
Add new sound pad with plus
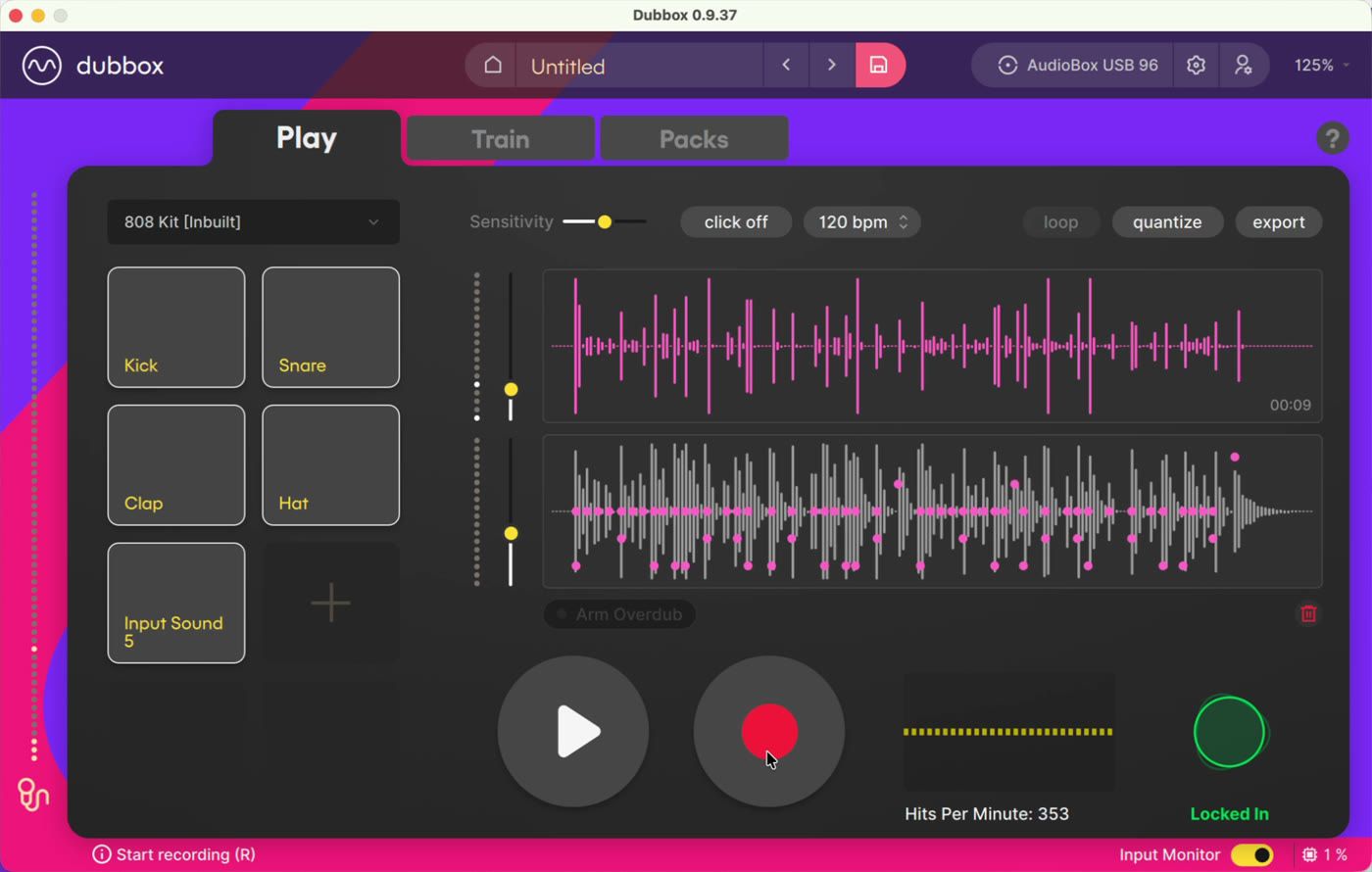(330, 603)
